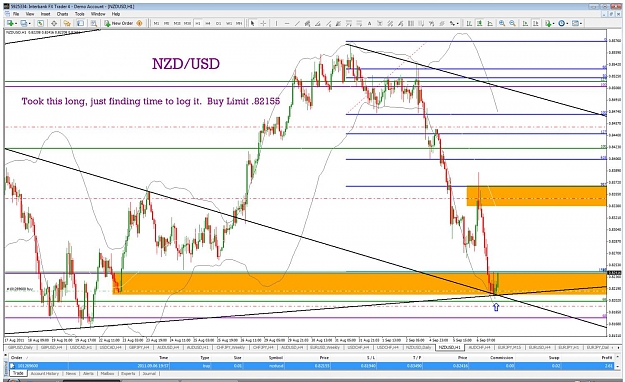Switch chart to W1 timeframe

[229, 24]
